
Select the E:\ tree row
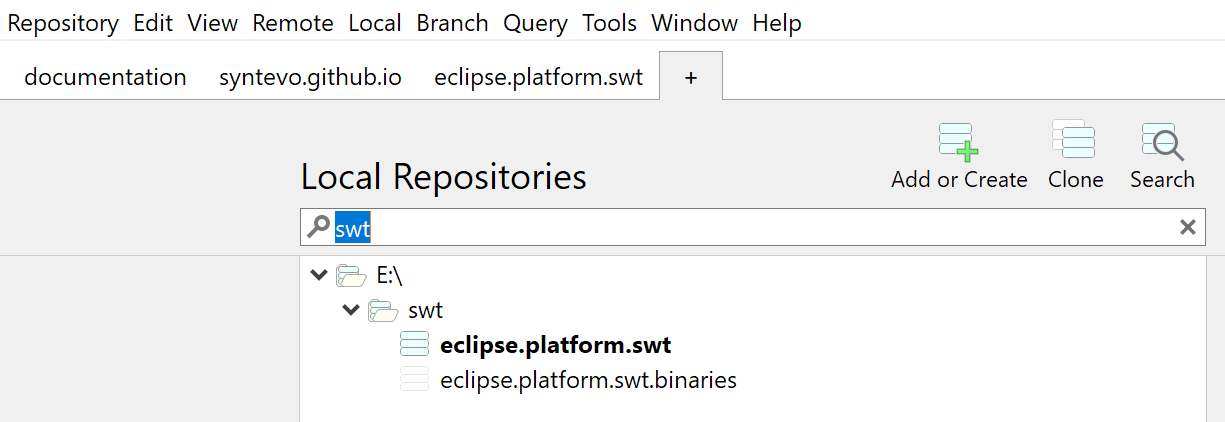(x=752, y=275)
